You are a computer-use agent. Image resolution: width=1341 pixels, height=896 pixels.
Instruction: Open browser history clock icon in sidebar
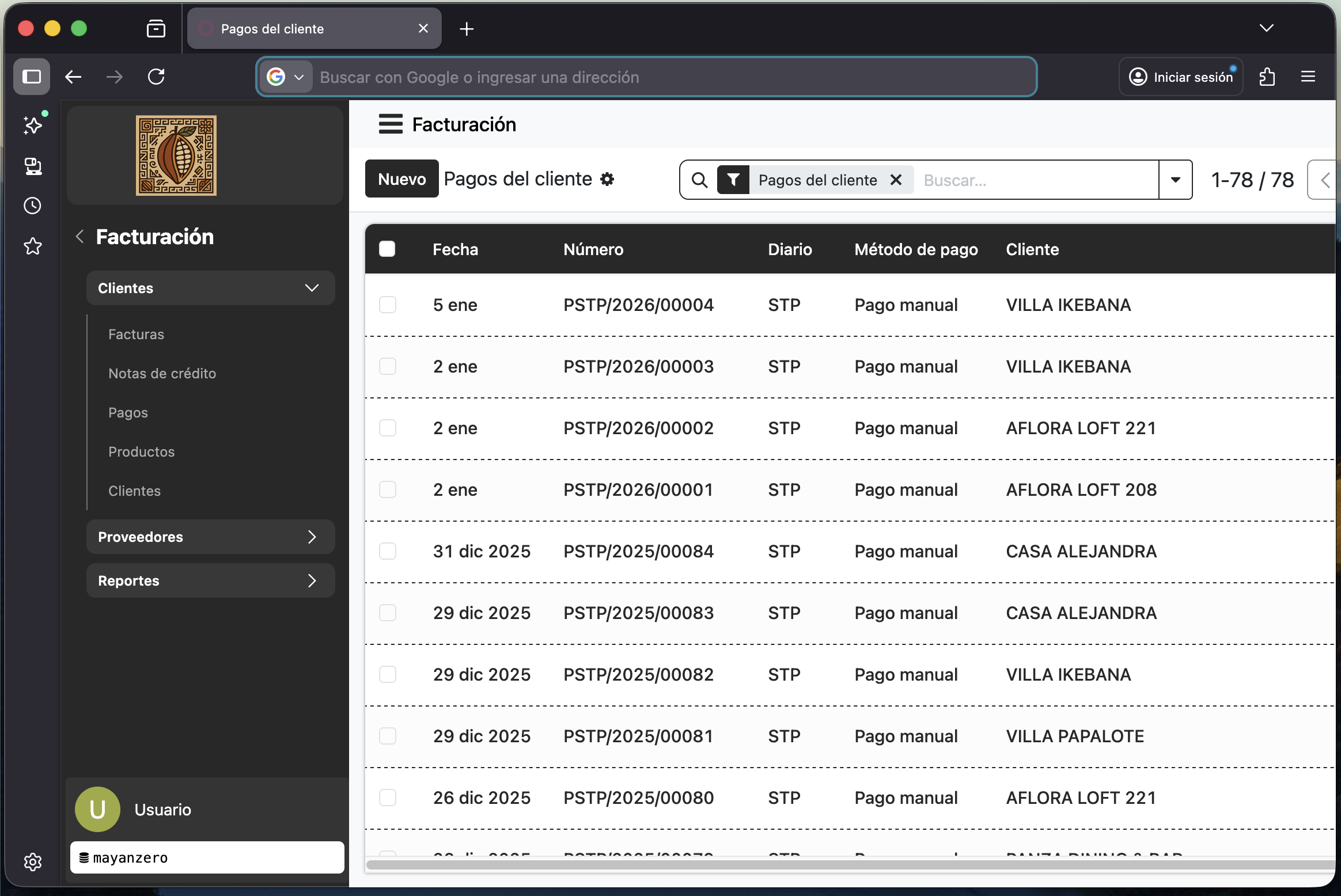click(33, 206)
